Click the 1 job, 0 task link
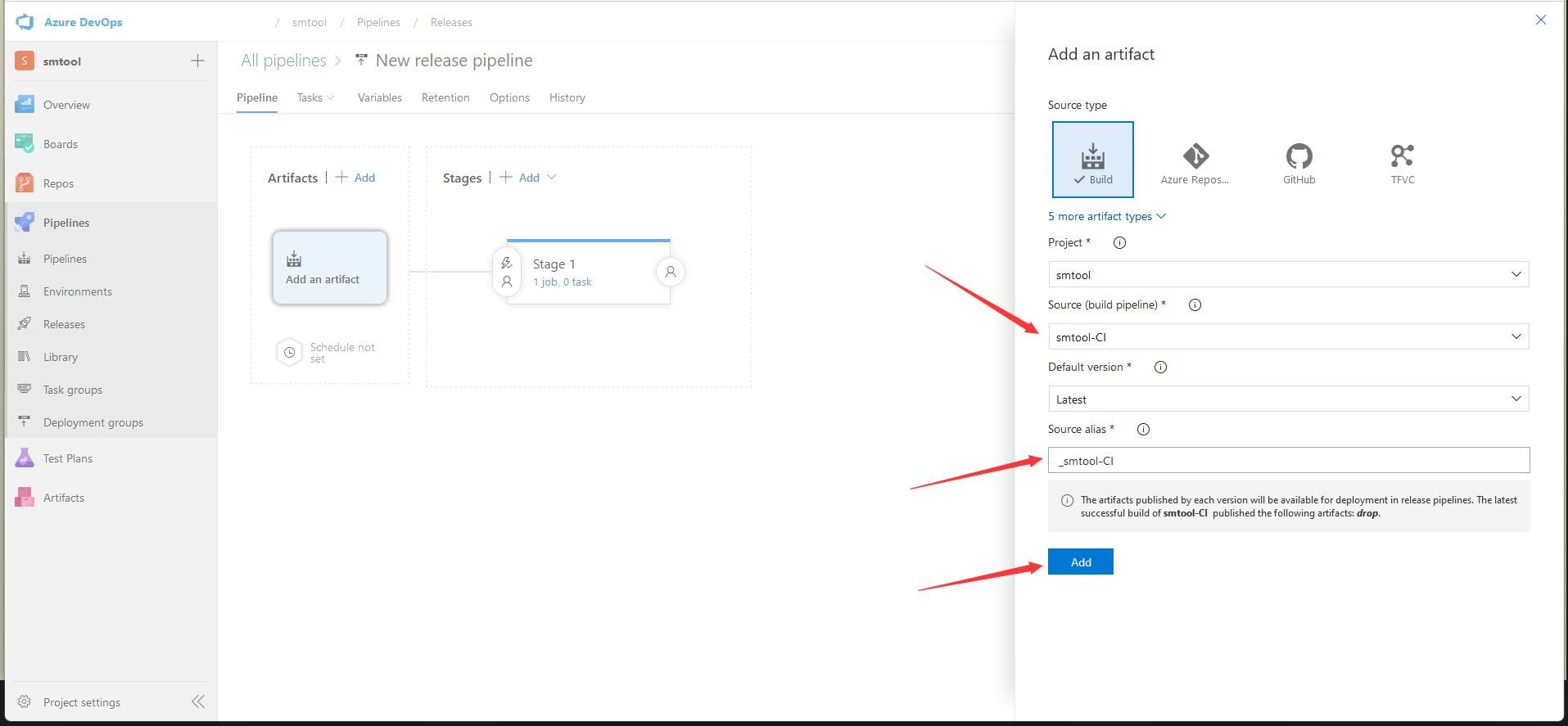 [562, 282]
